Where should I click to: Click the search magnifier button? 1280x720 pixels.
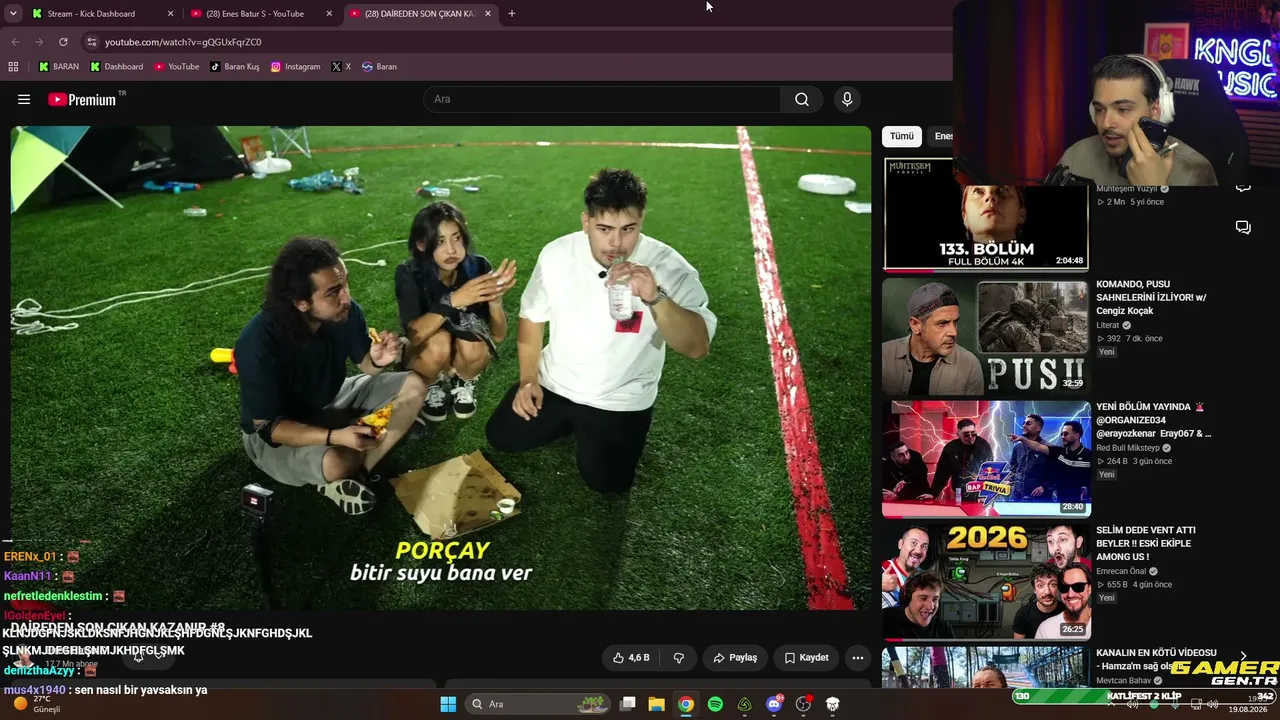[801, 99]
